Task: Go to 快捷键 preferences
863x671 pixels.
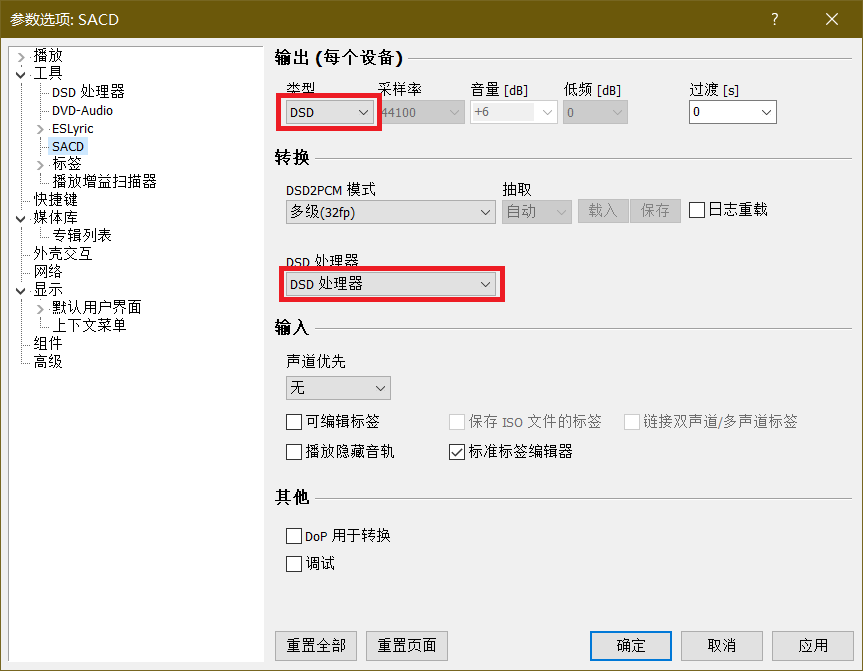Action: click(x=55, y=200)
